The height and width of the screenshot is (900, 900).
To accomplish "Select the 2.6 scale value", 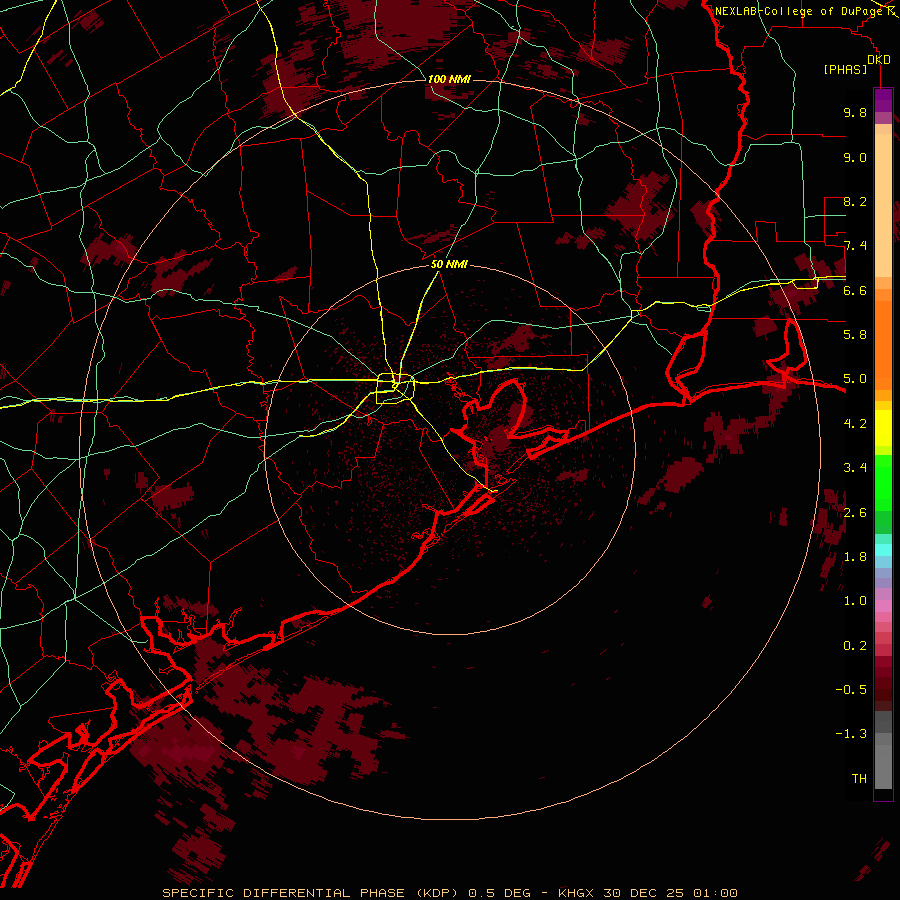I will pyautogui.click(x=855, y=513).
